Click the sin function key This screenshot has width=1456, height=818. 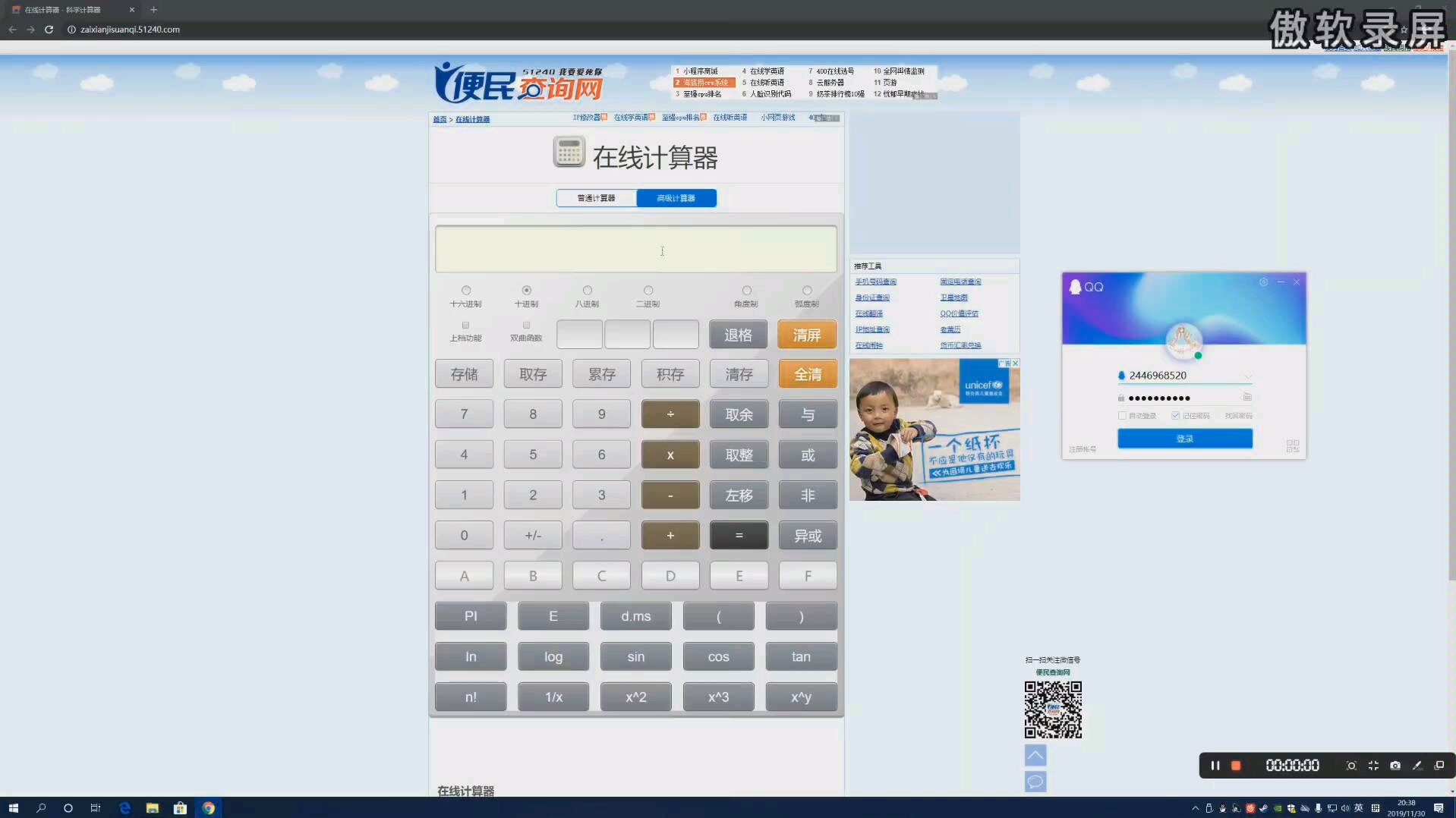click(x=636, y=657)
